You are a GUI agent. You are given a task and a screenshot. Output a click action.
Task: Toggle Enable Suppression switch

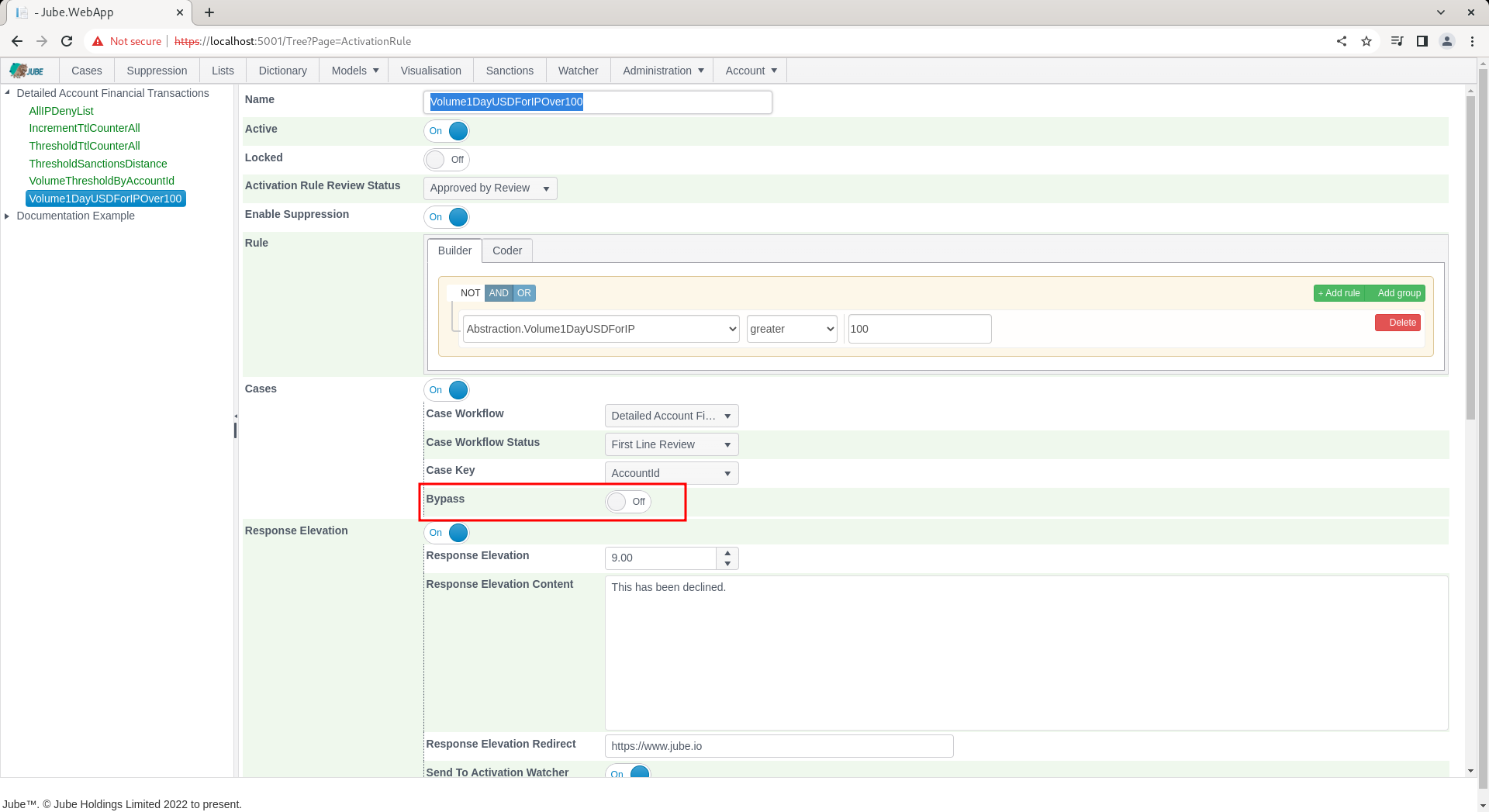(447, 217)
